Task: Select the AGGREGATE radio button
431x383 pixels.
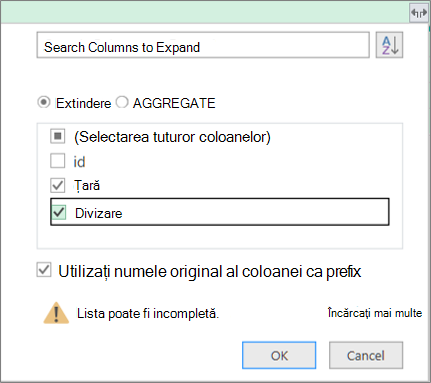Action: (122, 102)
